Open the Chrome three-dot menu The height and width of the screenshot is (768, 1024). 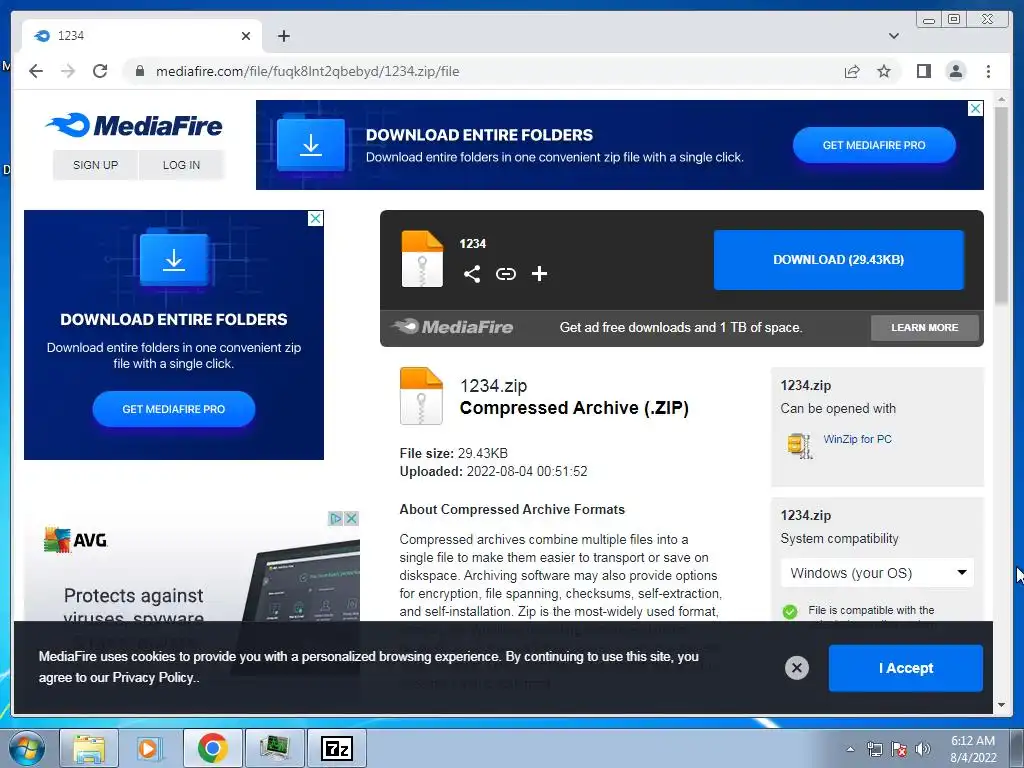coord(988,71)
